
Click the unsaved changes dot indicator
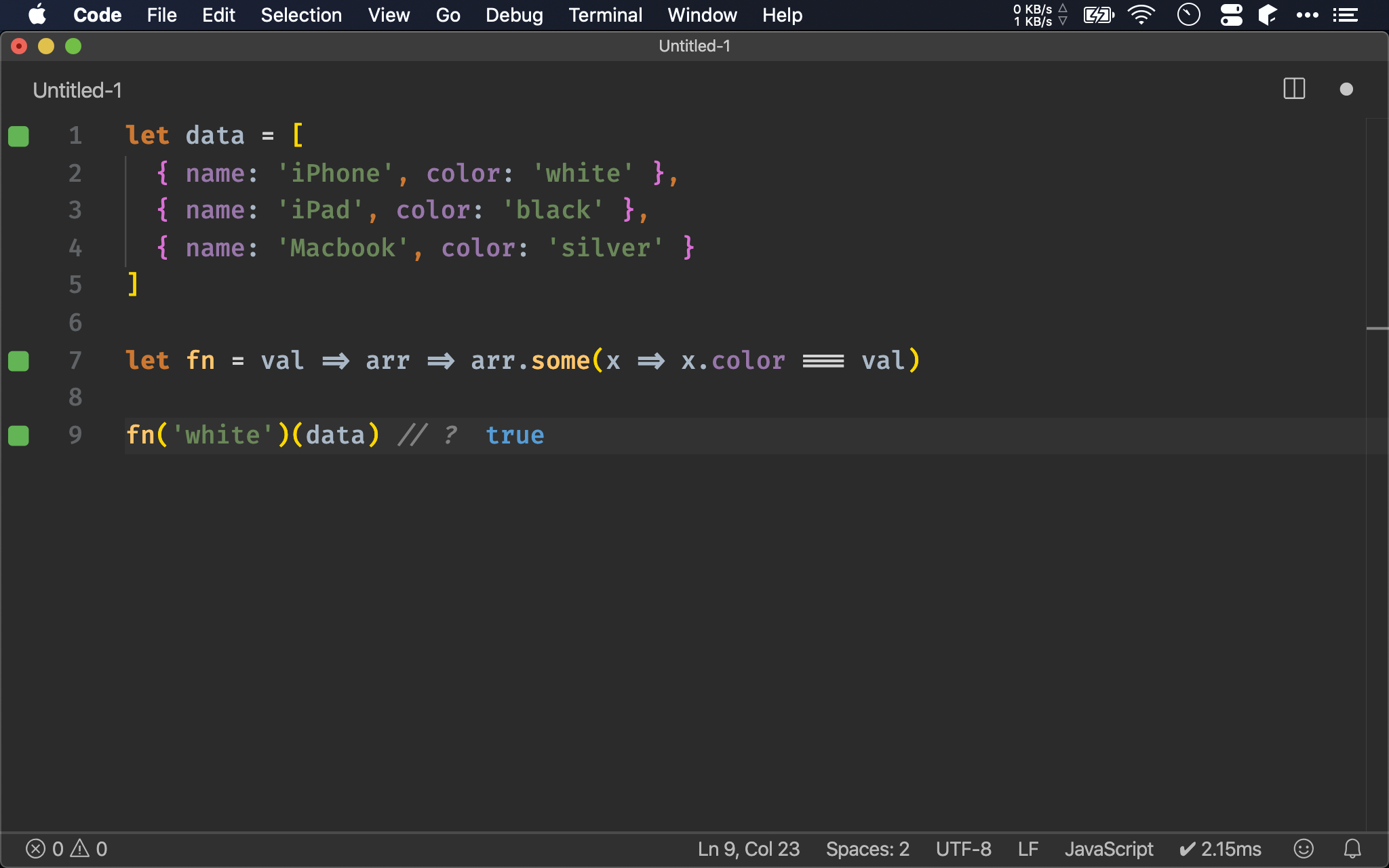click(x=1346, y=90)
